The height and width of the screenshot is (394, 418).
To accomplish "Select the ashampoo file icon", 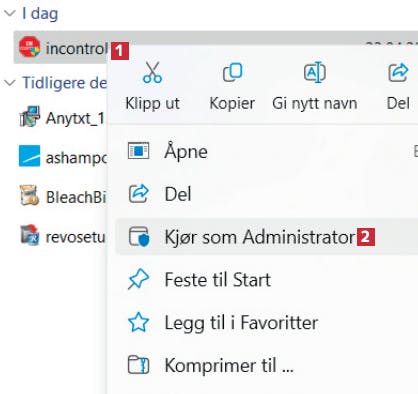I will point(29,156).
